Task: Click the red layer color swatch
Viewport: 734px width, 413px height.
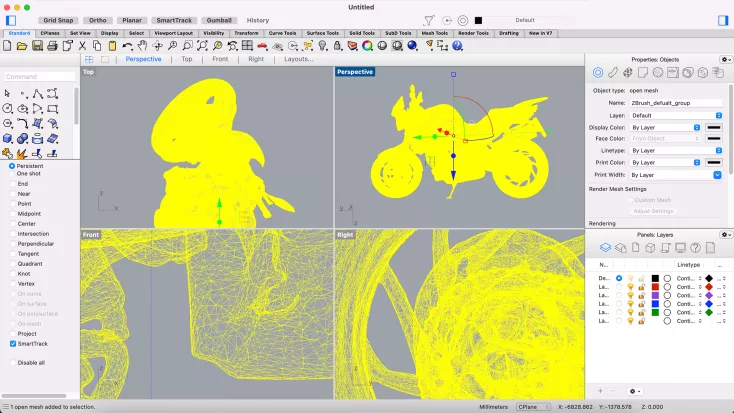Action: [x=655, y=287]
